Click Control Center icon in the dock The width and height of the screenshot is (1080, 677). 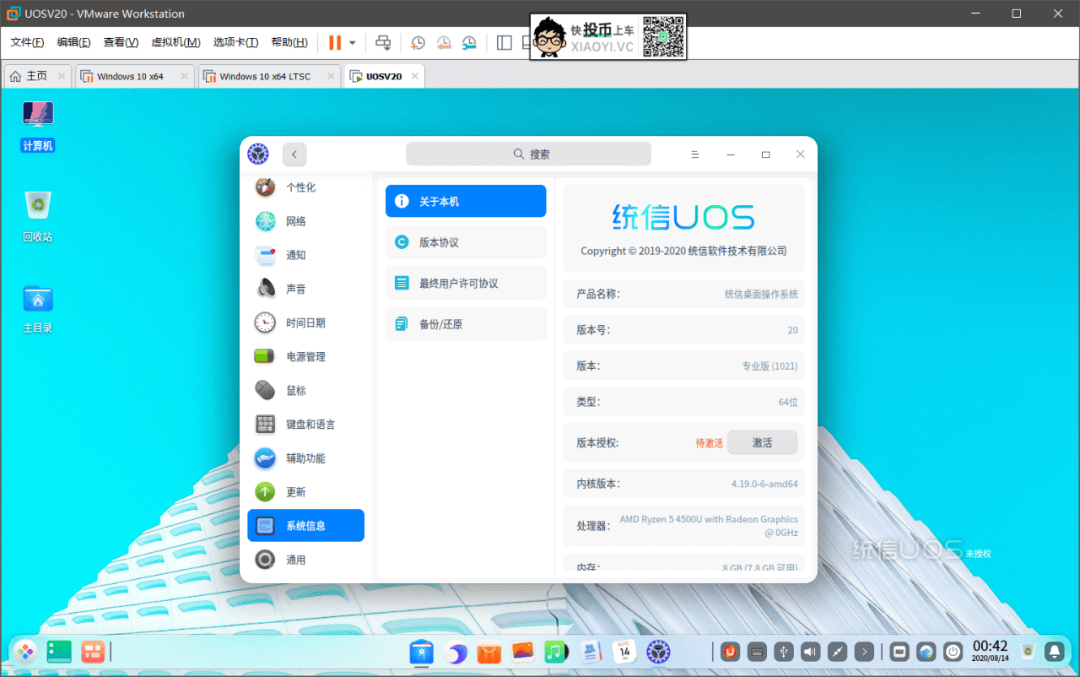pyautogui.click(x=658, y=652)
